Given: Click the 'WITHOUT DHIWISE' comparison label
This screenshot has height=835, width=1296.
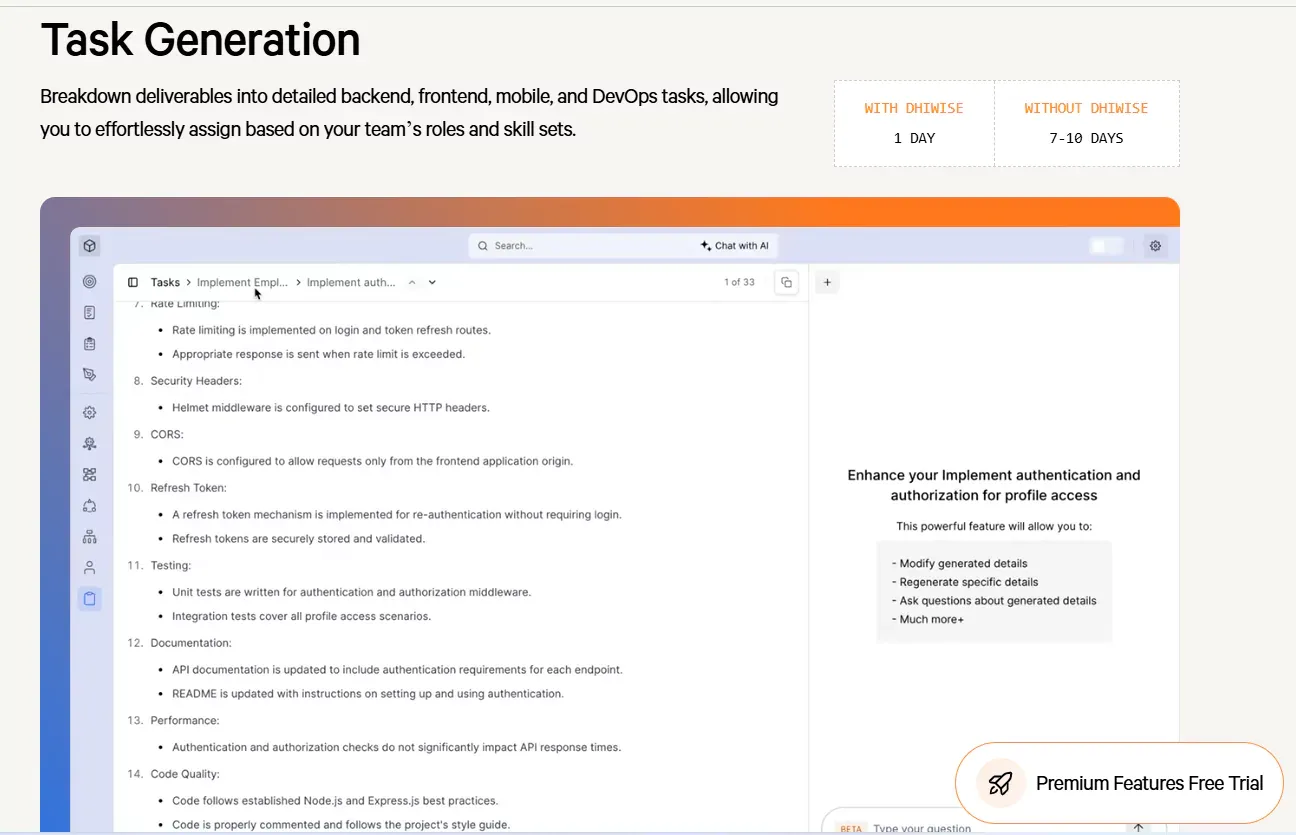Looking at the screenshot, I should pos(1086,108).
